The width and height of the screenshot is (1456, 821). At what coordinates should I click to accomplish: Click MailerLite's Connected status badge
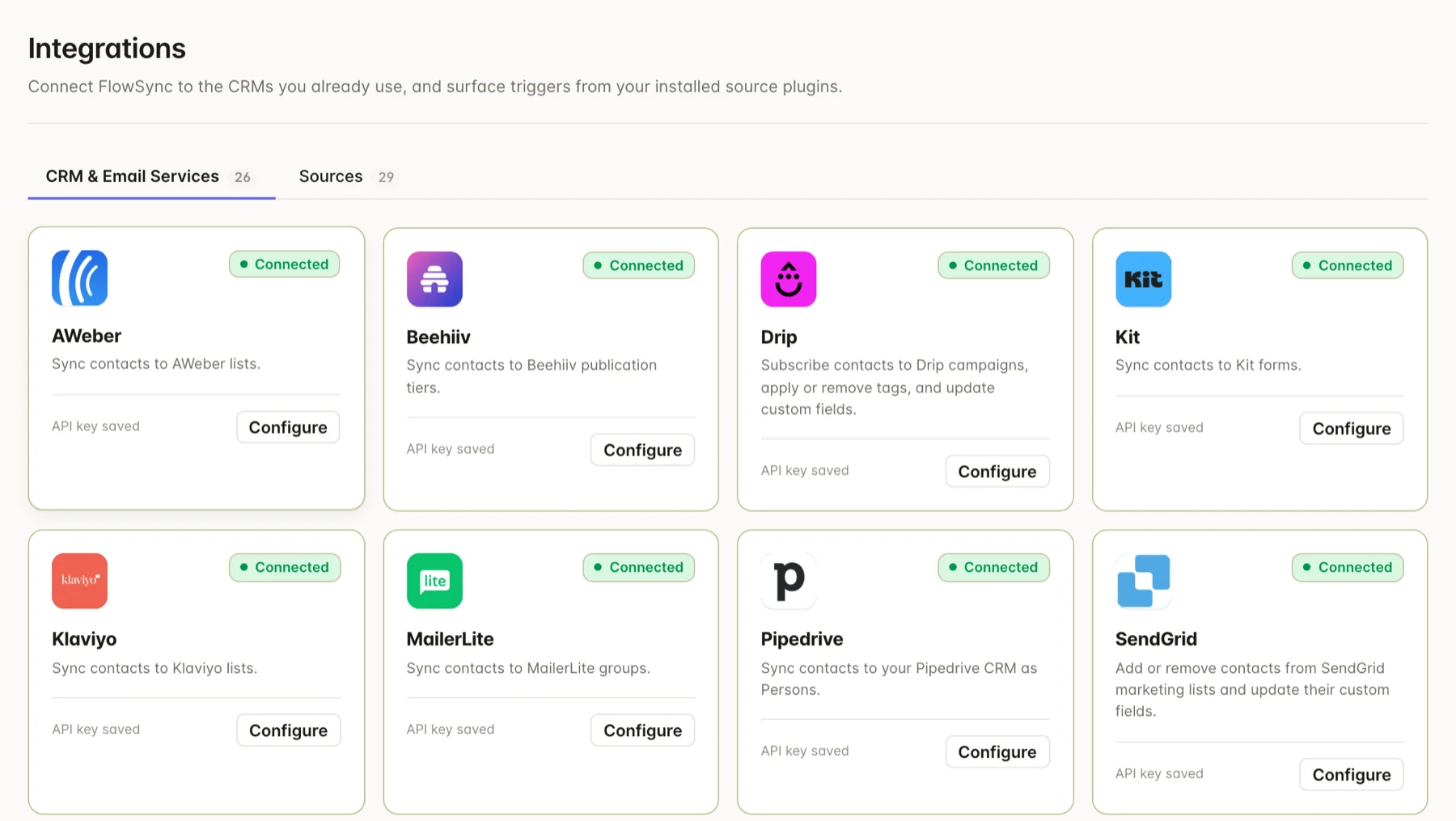click(638, 567)
